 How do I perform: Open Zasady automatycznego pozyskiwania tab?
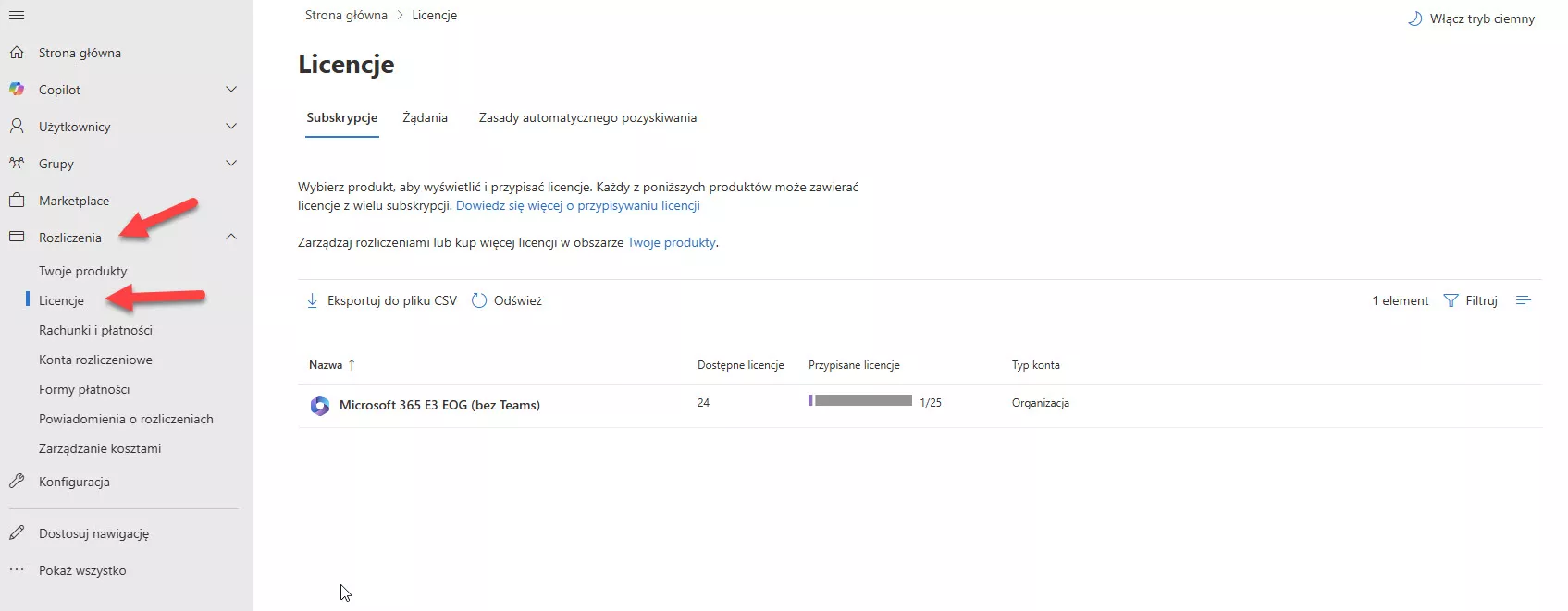pos(587,117)
